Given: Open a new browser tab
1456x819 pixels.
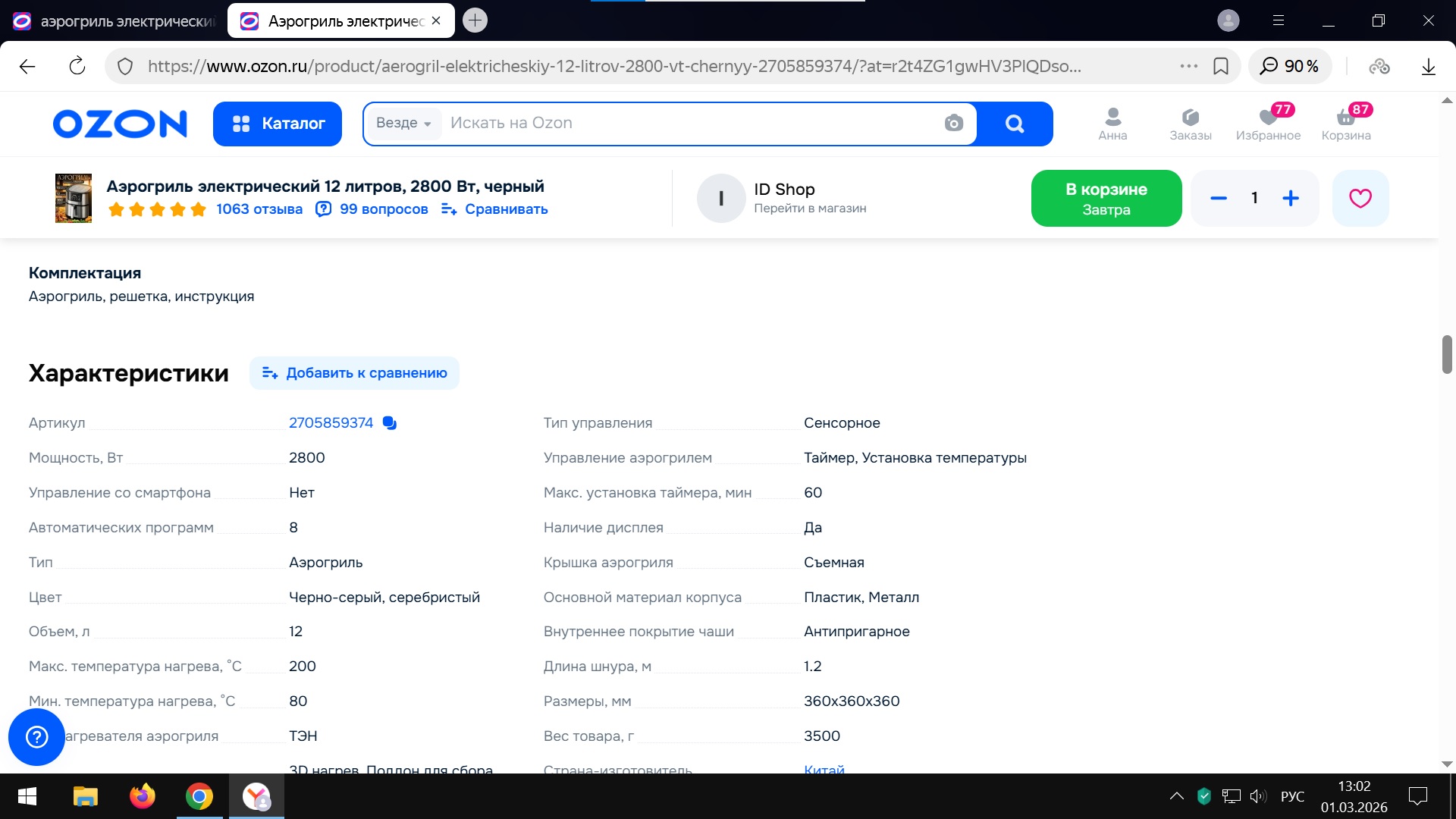Looking at the screenshot, I should [x=475, y=20].
